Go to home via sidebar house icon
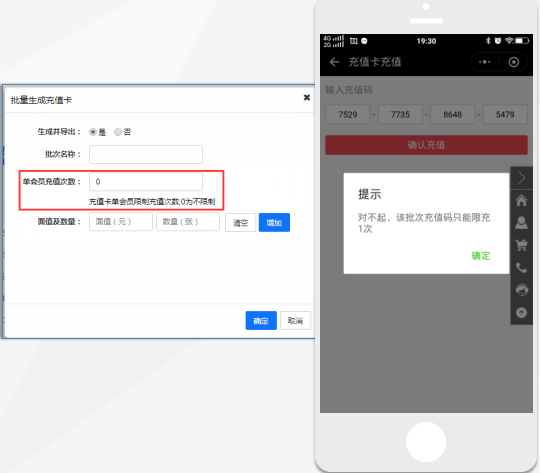The image size is (540, 473). click(x=521, y=200)
